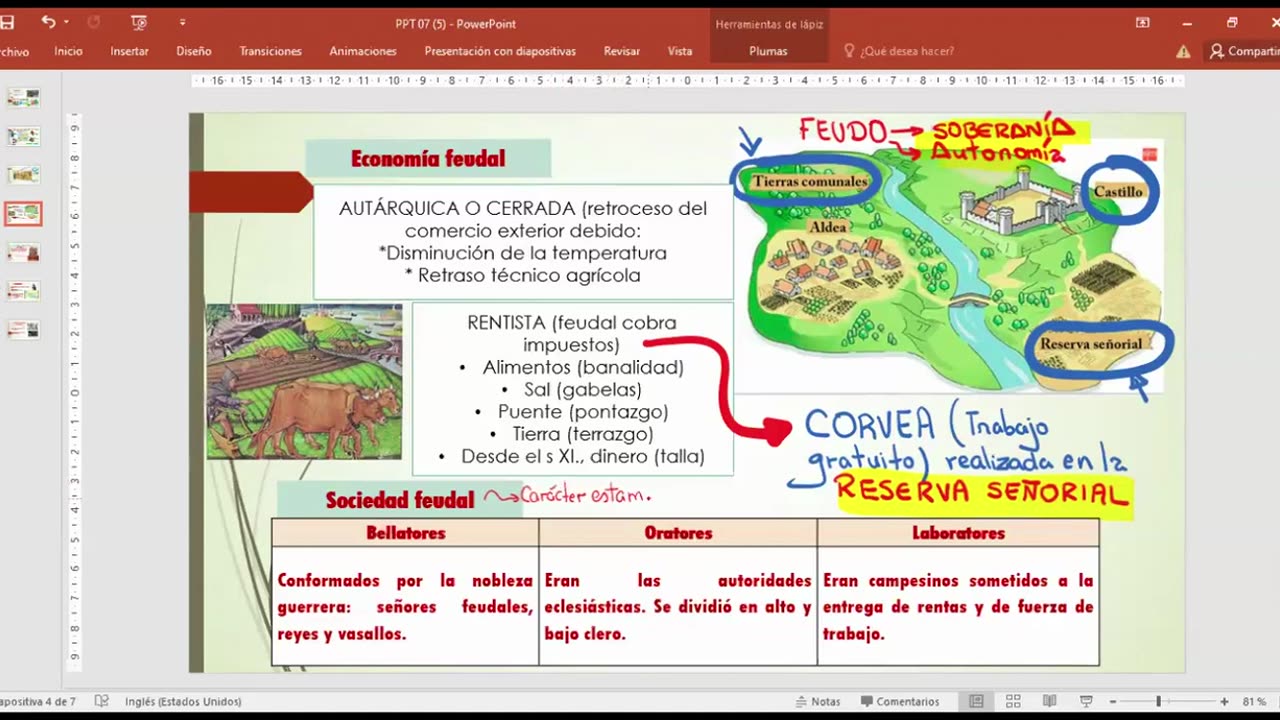Click the 'Castillo' map label
1280x720 pixels.
pos(1118,191)
